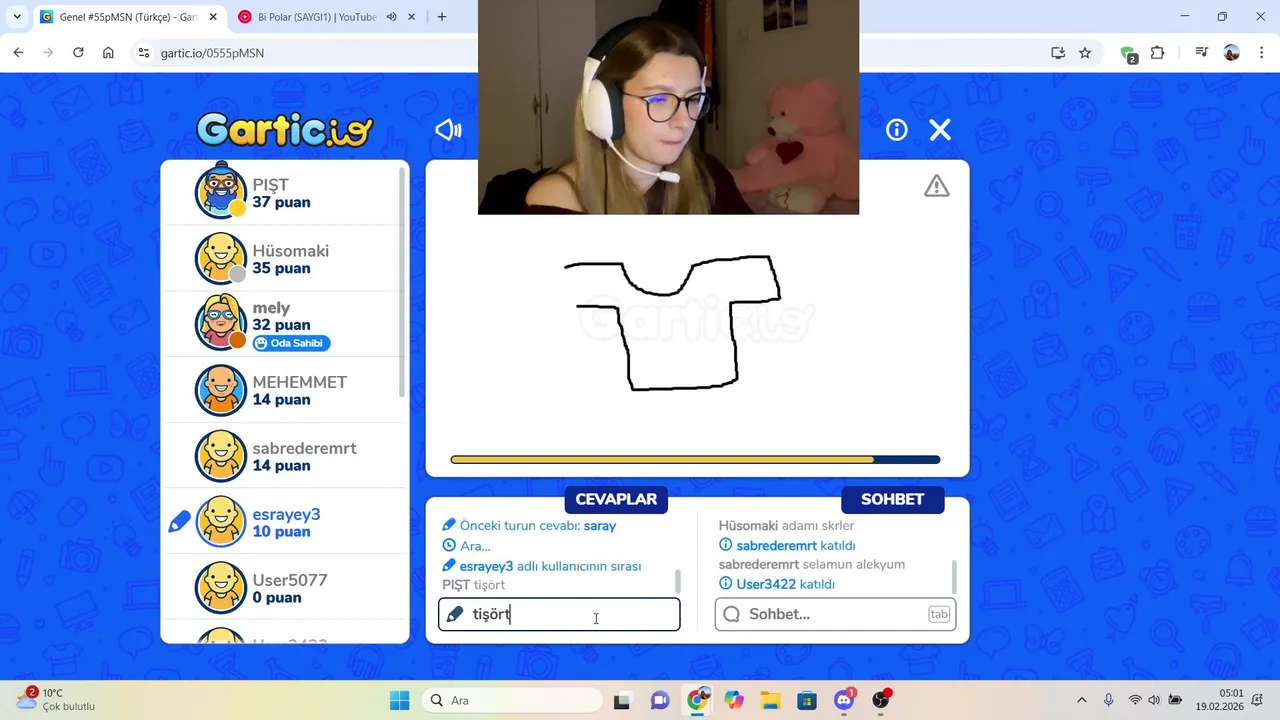Click the answers panel scrollbar
Screen dimensions: 1280x720
point(678,580)
